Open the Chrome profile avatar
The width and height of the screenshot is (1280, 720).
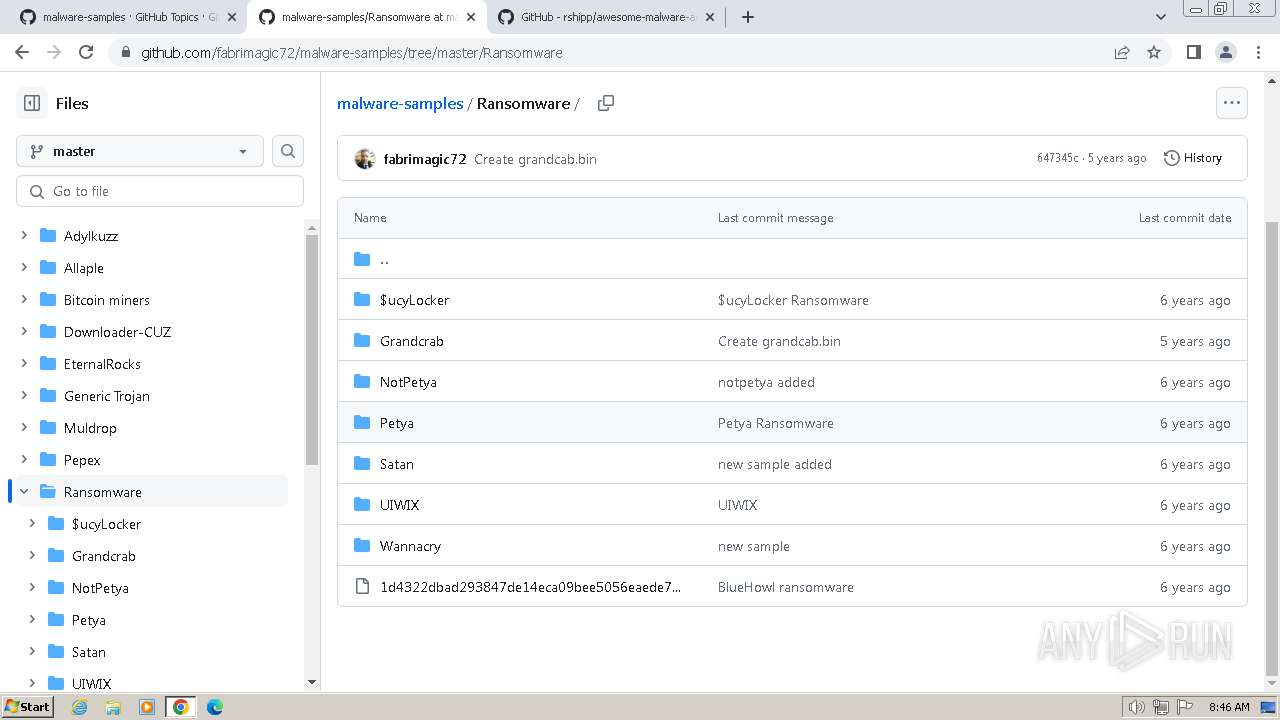1225,52
